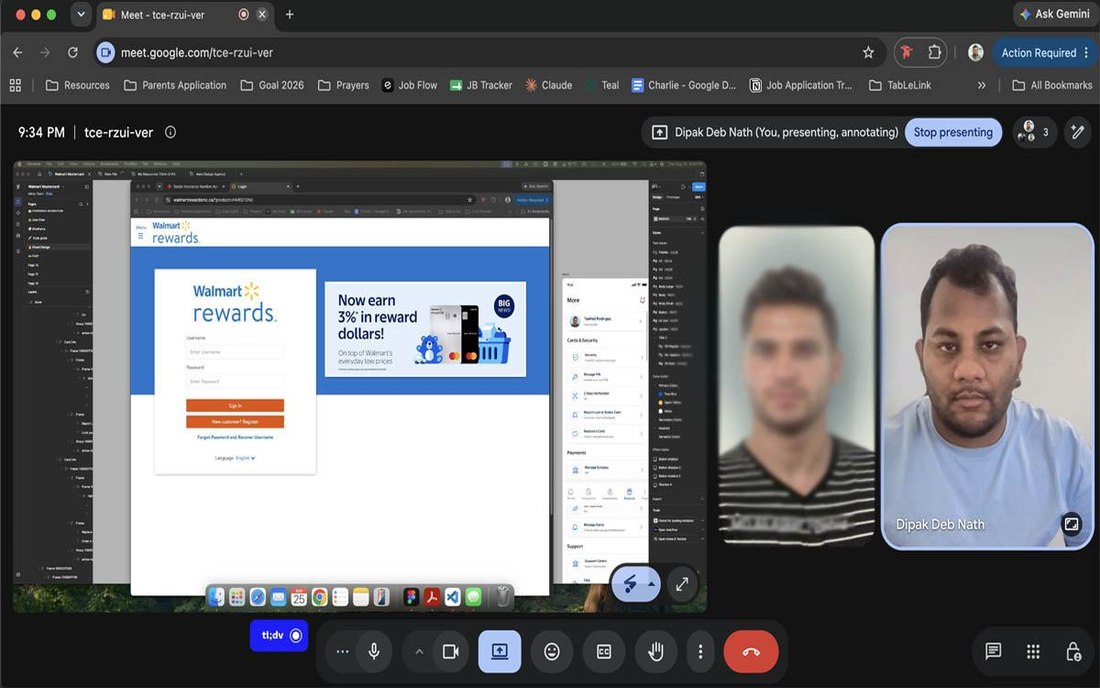The width and height of the screenshot is (1100, 688).
Task: Open the chat with everyone panel
Action: [x=993, y=652]
